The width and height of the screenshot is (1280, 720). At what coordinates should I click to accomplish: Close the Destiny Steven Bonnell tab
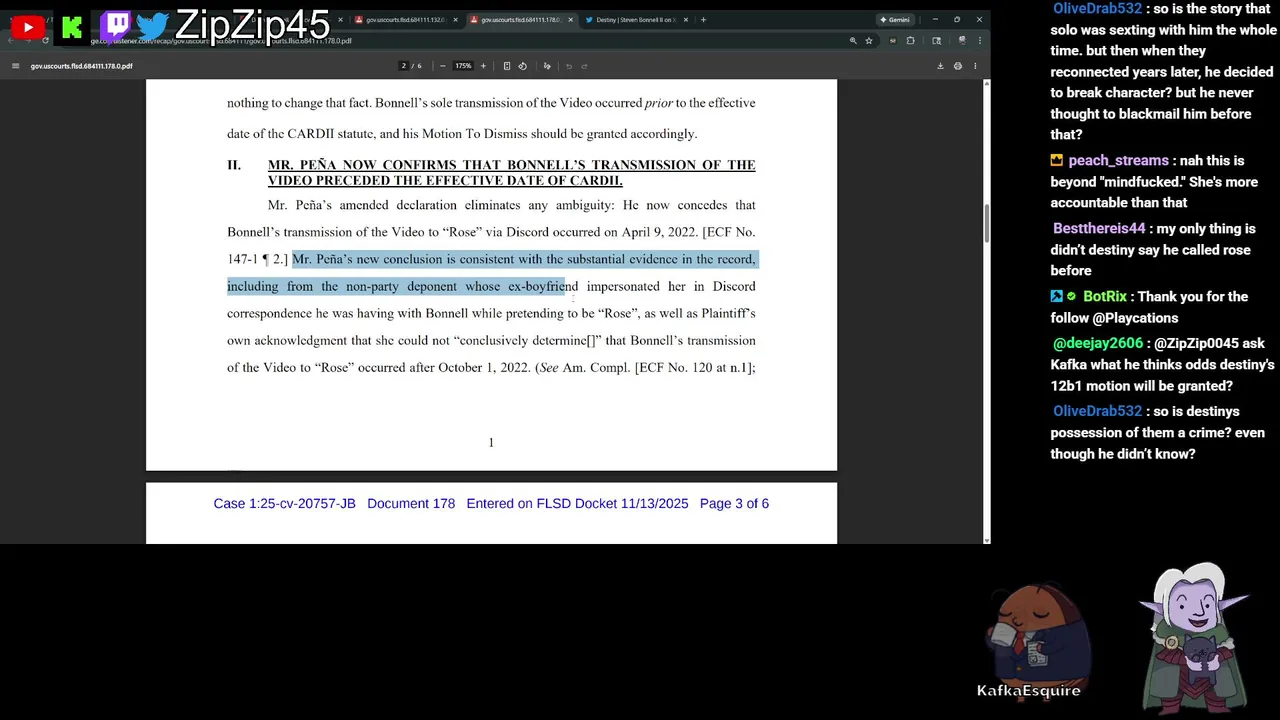click(687, 19)
